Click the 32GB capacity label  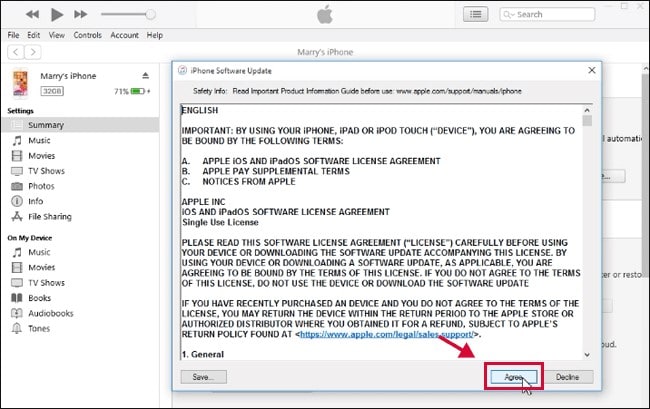52,91
